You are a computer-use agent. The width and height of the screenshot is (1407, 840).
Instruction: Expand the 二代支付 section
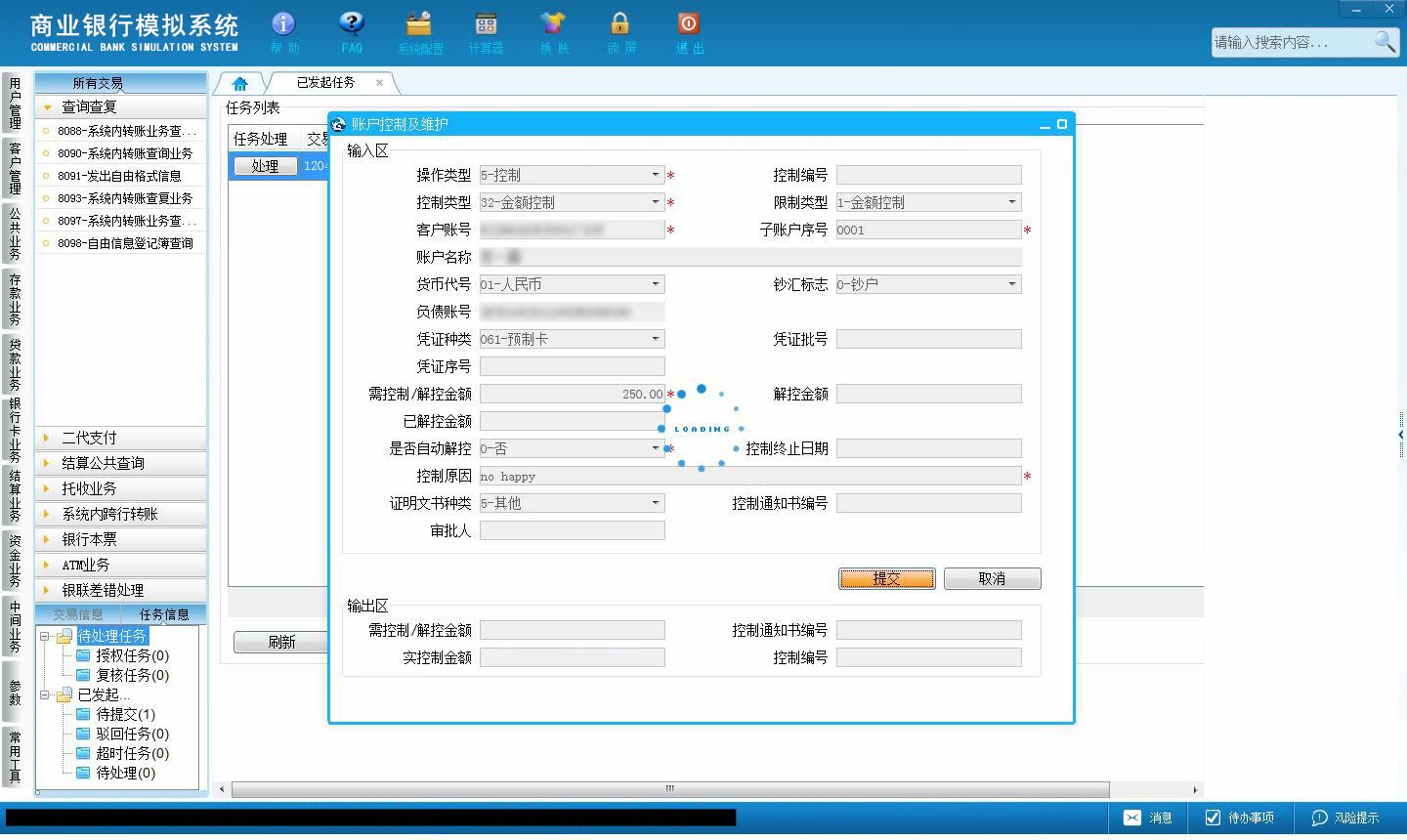pyautogui.click(x=120, y=438)
